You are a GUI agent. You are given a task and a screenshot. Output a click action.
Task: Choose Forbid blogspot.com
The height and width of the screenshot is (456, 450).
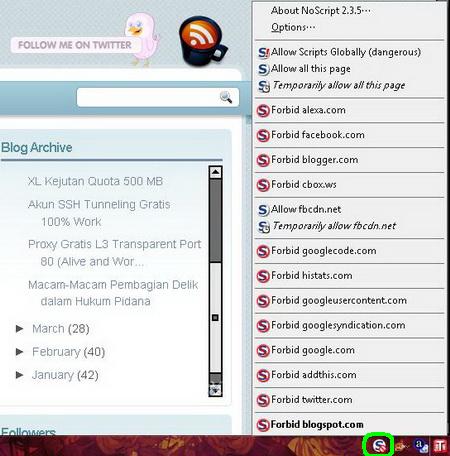pos(349,425)
